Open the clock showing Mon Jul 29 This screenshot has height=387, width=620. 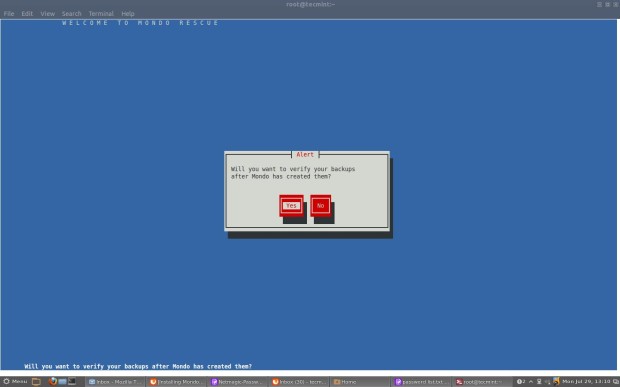(586, 381)
